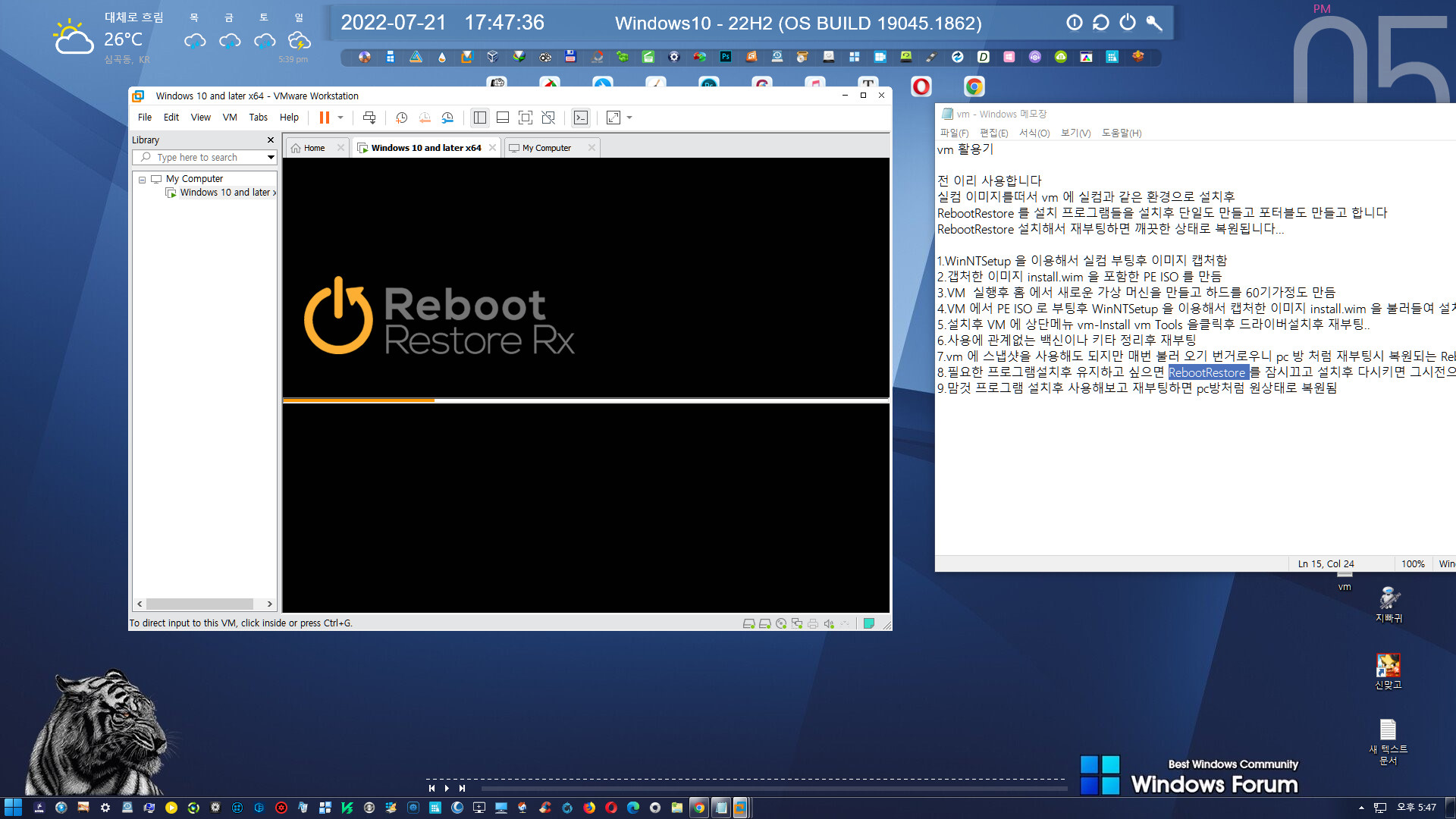Viewport: 1456px width, 819px height.
Task: Open Notepad 편집(E) menu
Action: click(x=994, y=133)
